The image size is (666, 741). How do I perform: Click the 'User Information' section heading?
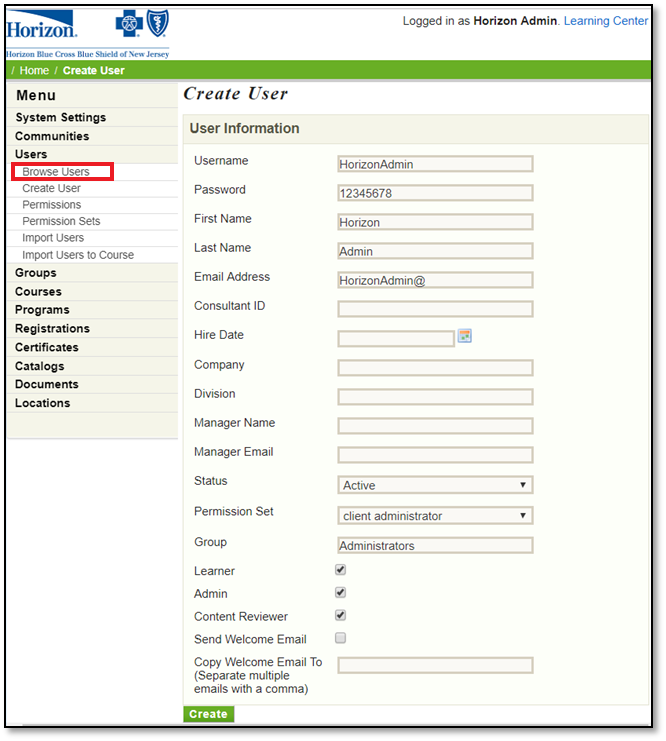(244, 129)
